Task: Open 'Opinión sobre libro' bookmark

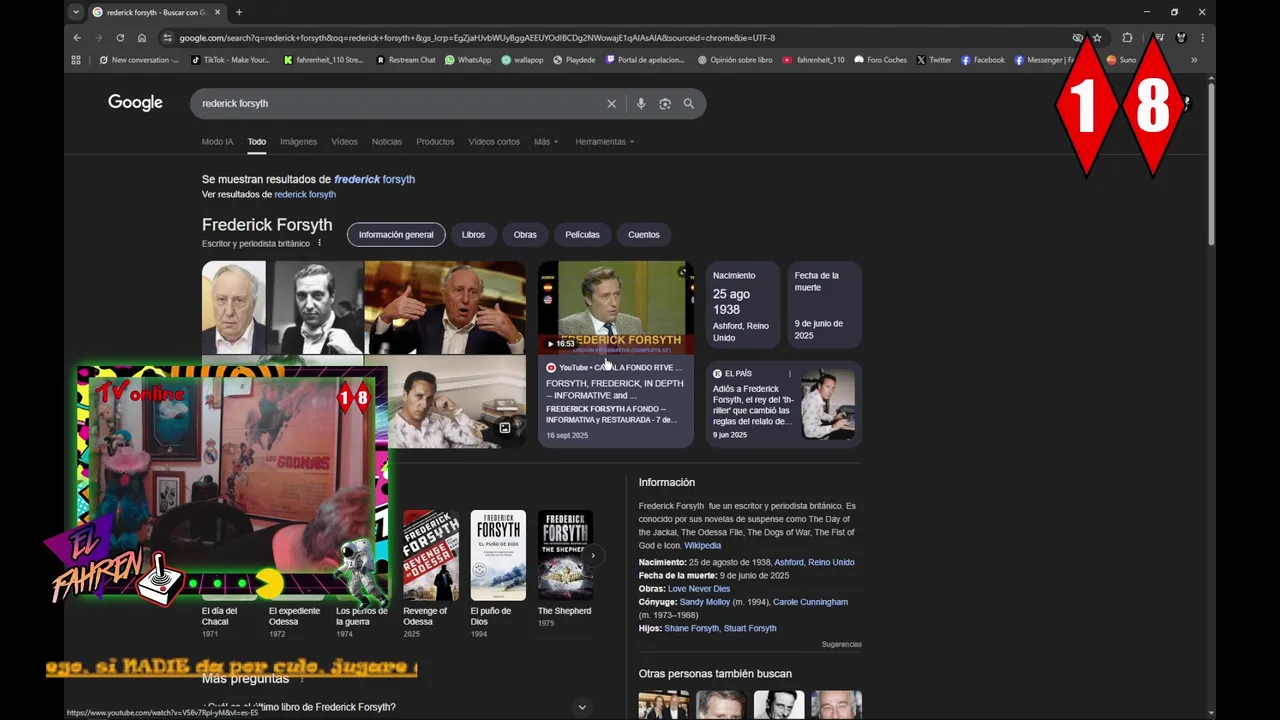Action: pyautogui.click(x=735, y=60)
